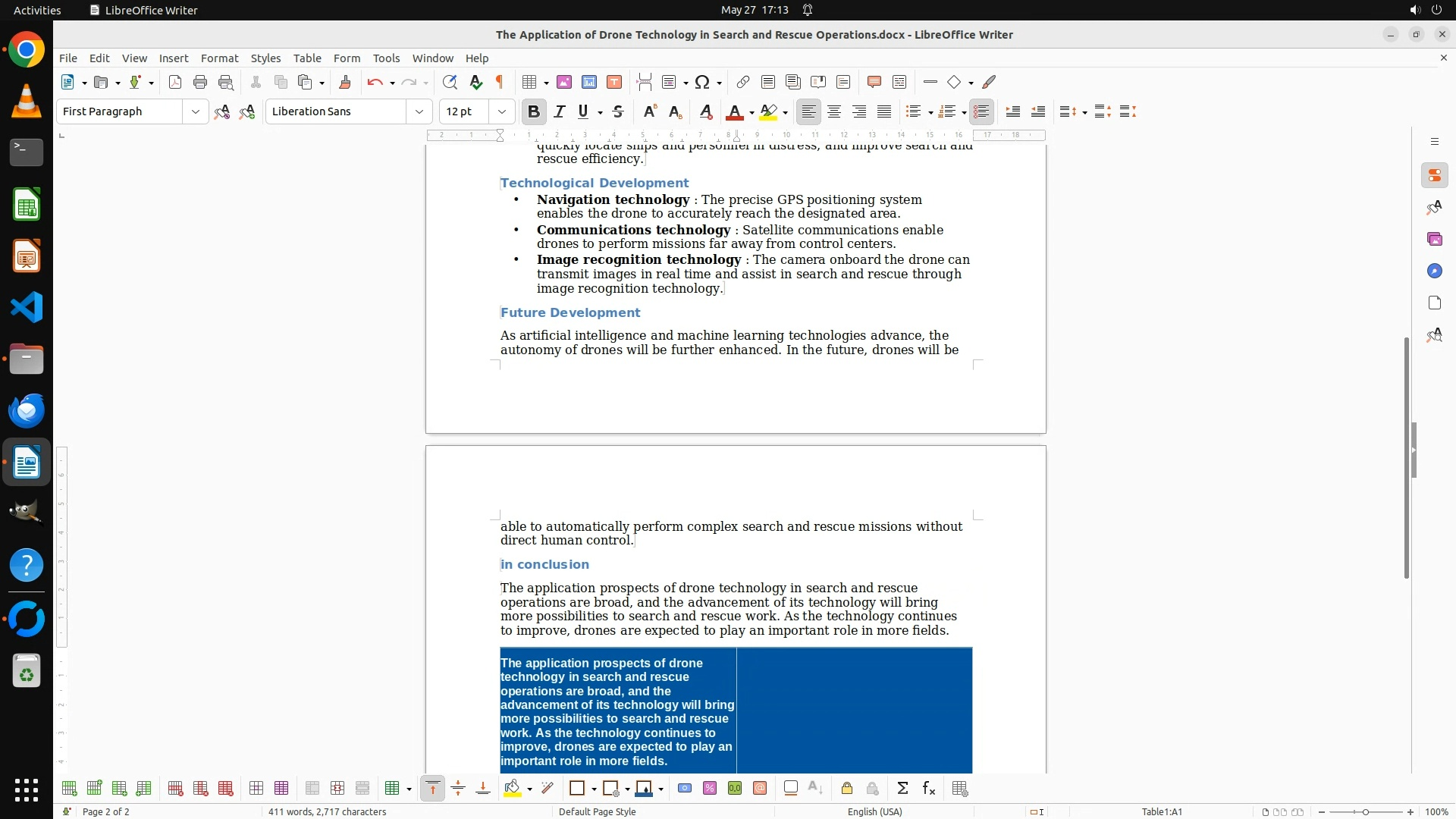The height and width of the screenshot is (819, 1456).
Task: Toggle Bold formatting button
Action: point(533,111)
